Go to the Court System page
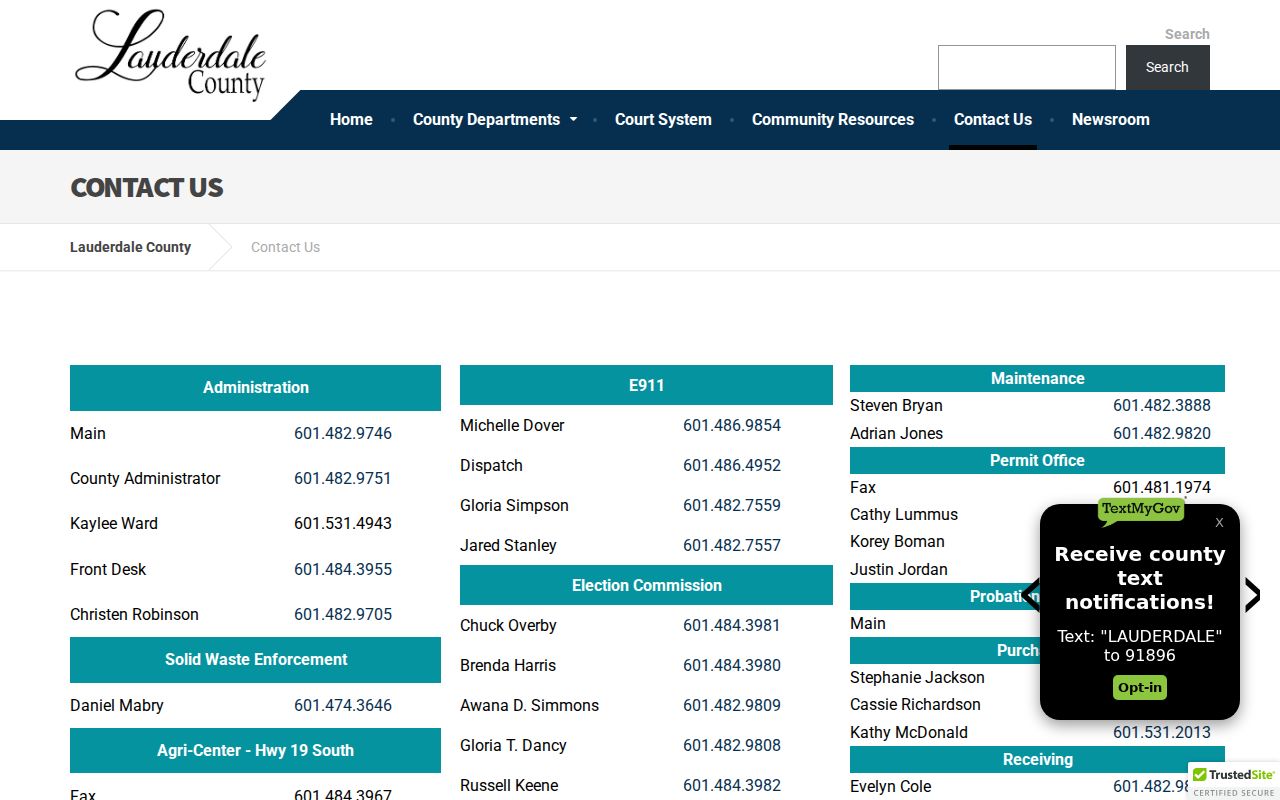The width and height of the screenshot is (1280, 800). 663,119
